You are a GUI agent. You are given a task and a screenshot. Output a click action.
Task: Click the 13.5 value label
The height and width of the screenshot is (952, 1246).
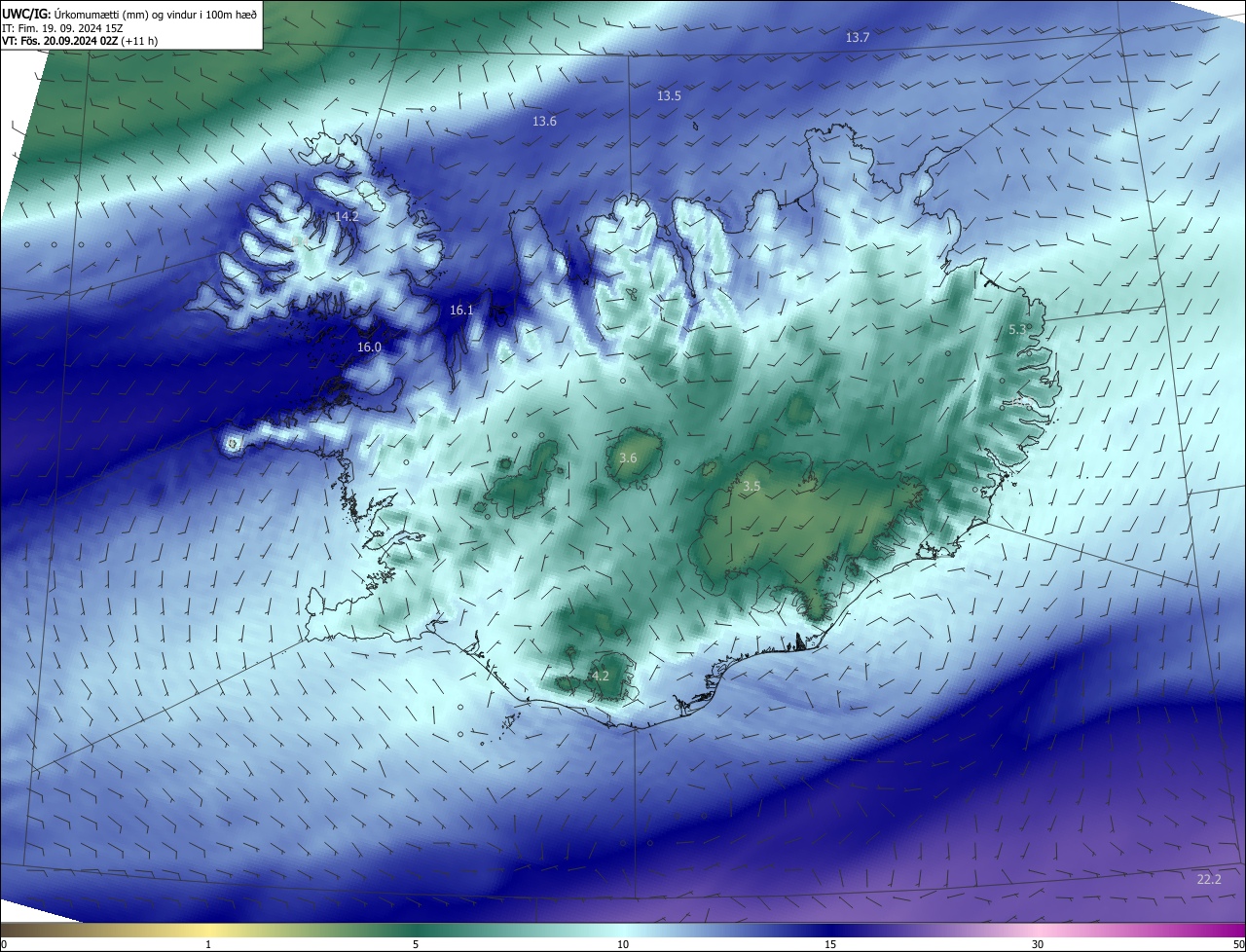[669, 95]
